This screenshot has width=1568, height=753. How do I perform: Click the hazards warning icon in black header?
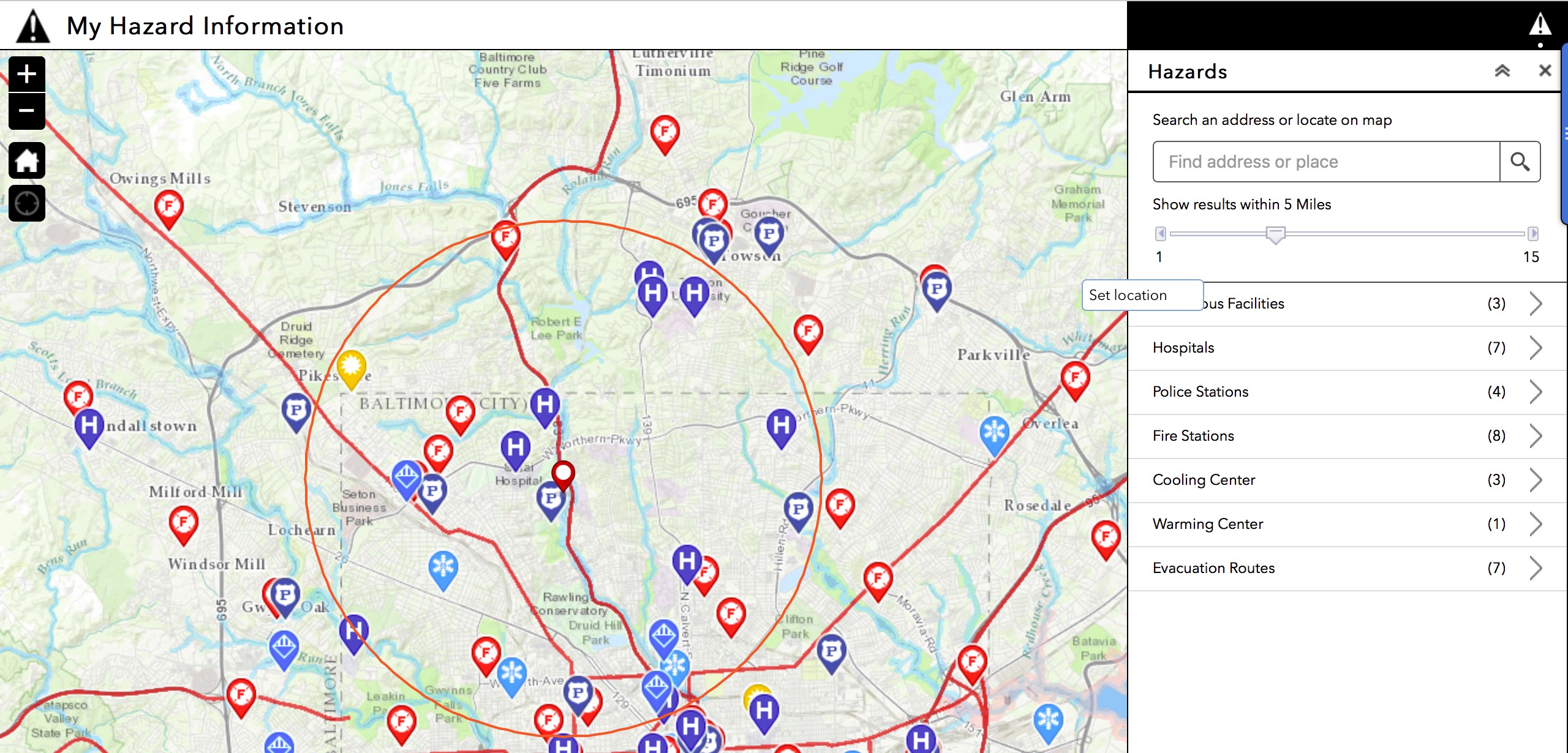tap(1540, 26)
